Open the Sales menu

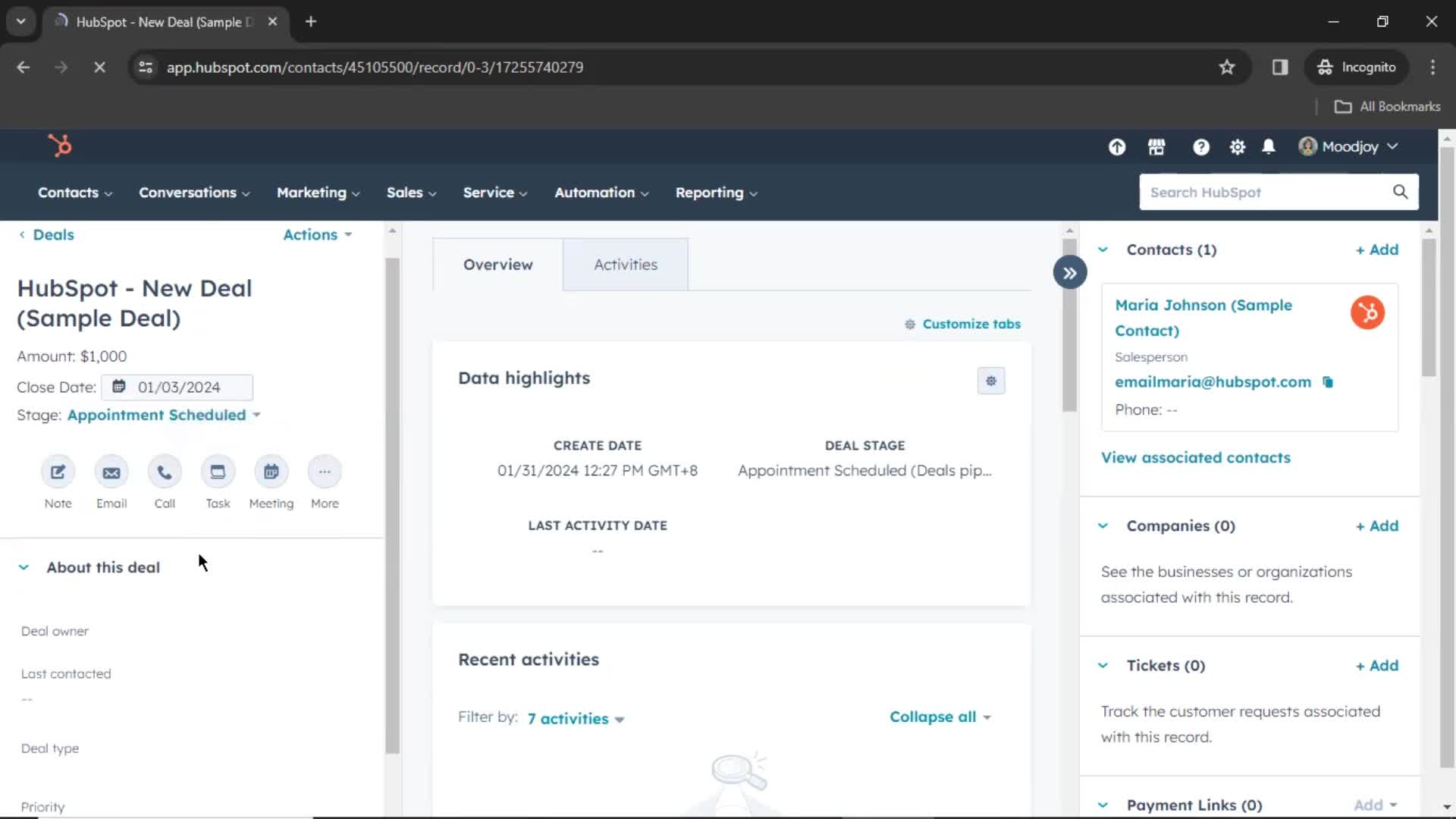(412, 193)
